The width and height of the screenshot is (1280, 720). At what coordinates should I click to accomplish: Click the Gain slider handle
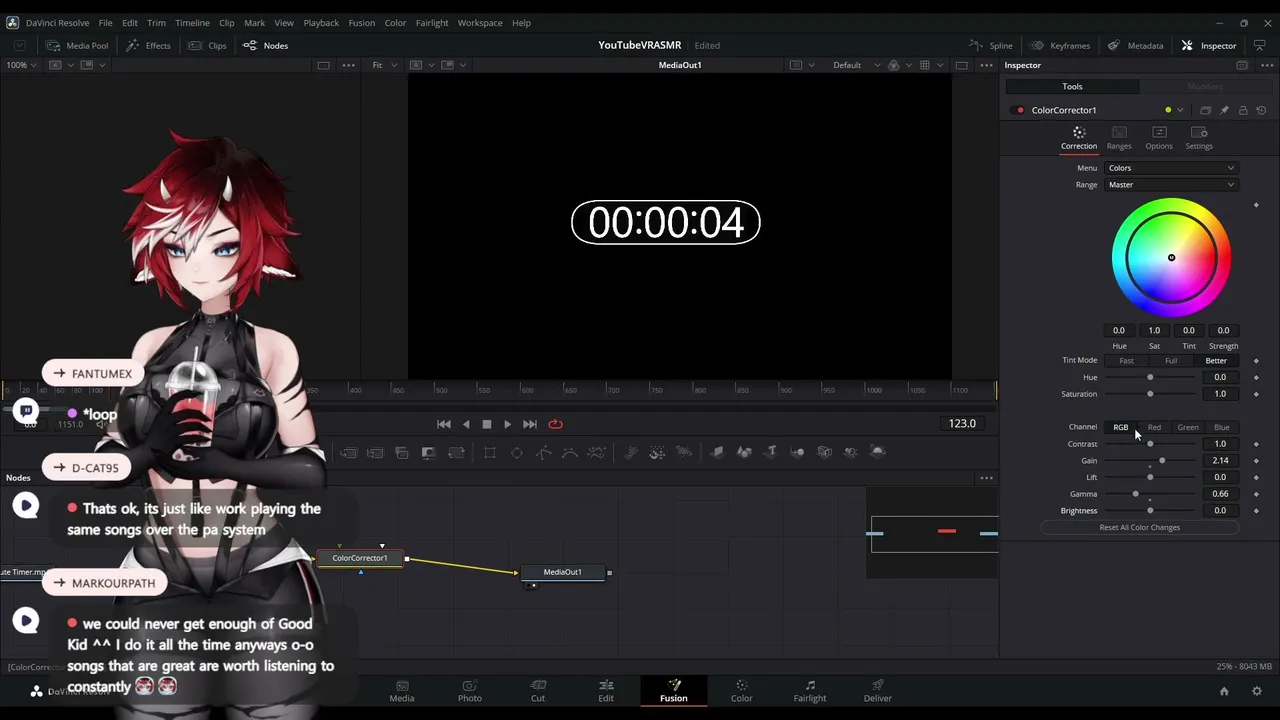click(x=1162, y=461)
